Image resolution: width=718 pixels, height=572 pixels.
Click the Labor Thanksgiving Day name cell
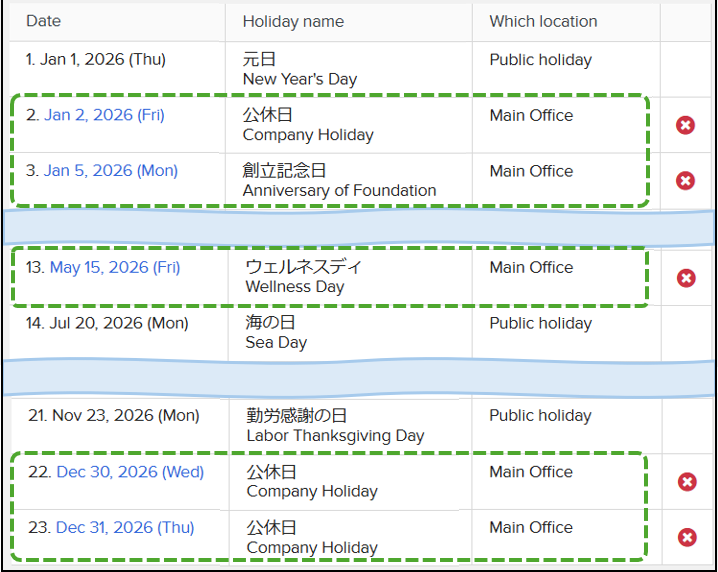350,426
